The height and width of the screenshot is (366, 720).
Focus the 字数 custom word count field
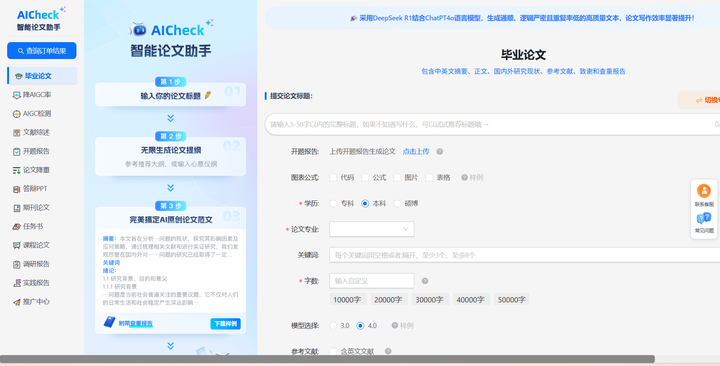[x=371, y=281]
